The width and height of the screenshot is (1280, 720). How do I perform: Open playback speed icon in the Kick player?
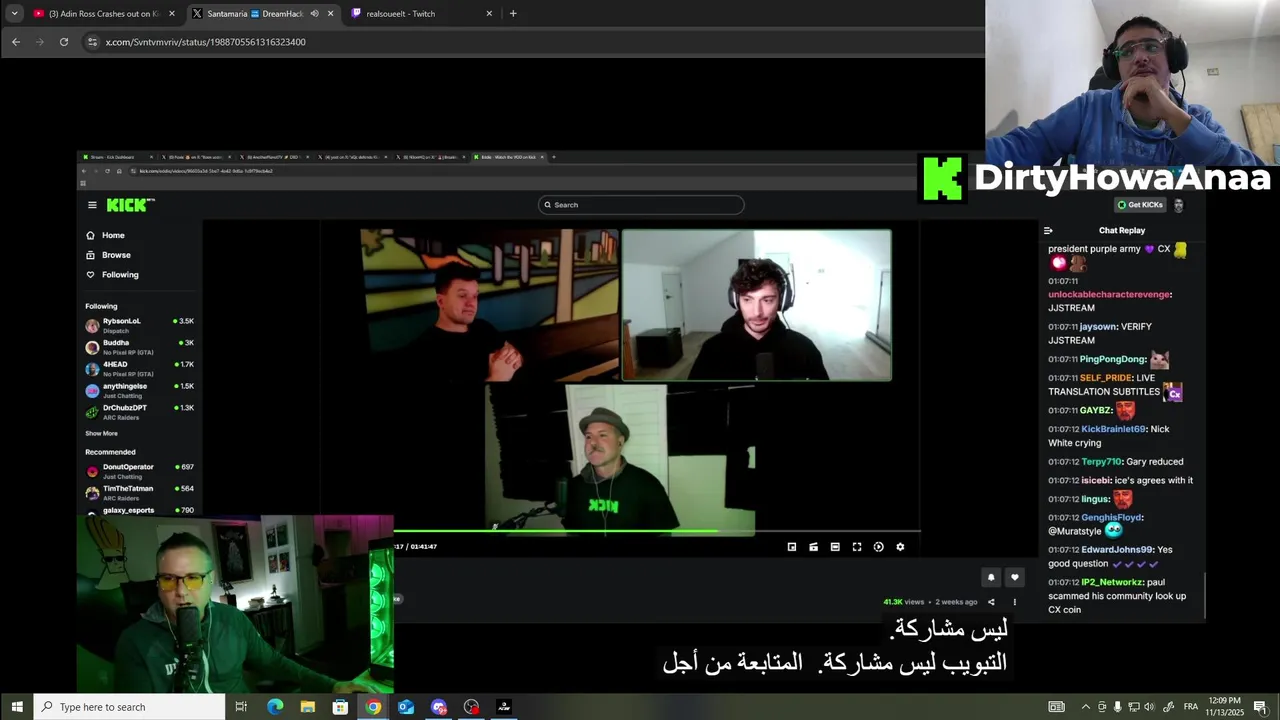tap(878, 547)
